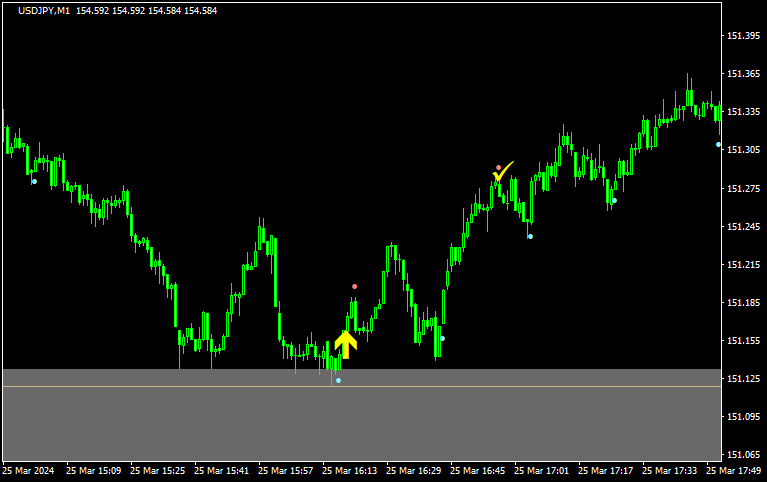
Task: Click the 25 Mar 17:49 time label
Action: (734, 470)
